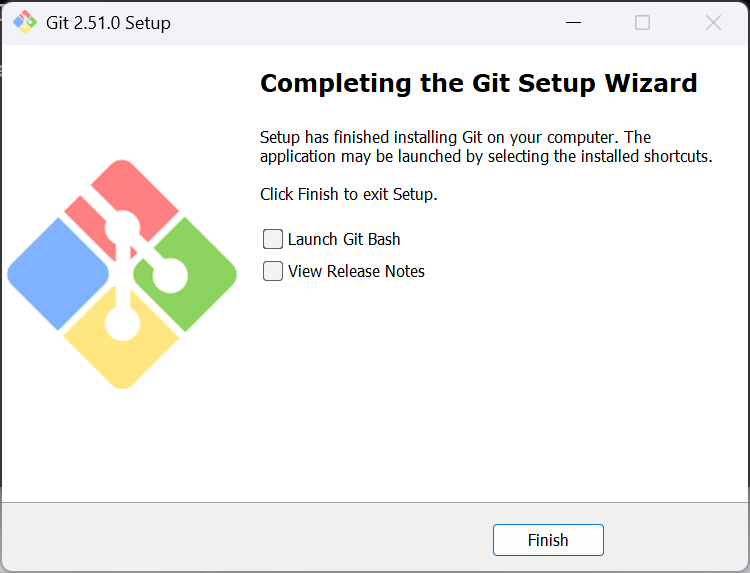This screenshot has height=573, width=750.
Task: Click the "View Release Notes" label text
Action: (x=356, y=271)
